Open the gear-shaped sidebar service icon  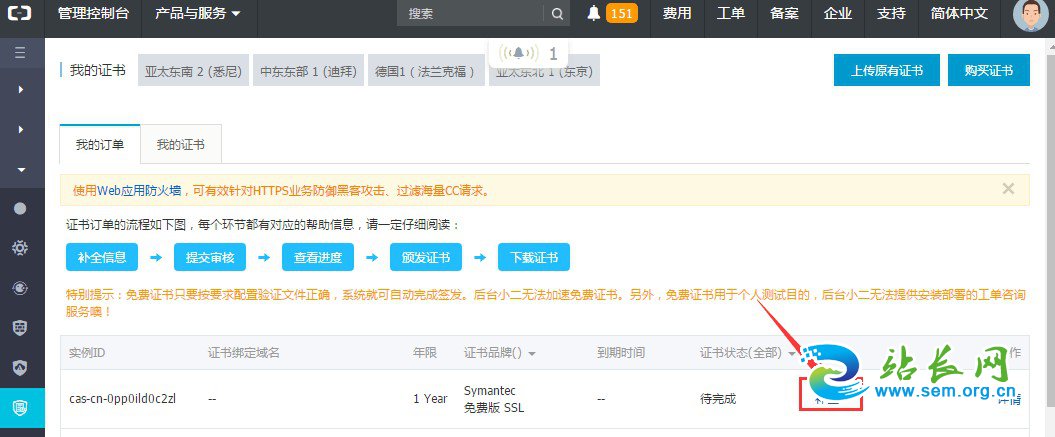coord(20,248)
